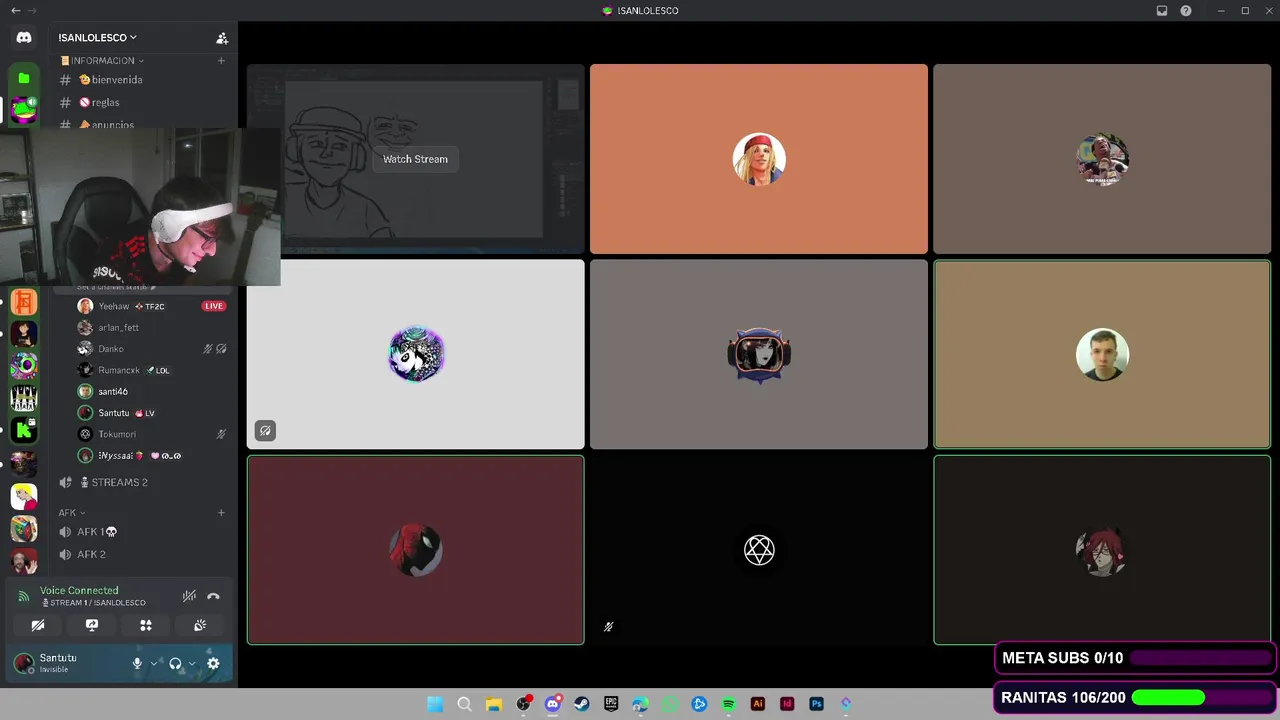Go back with the title bar arrow
This screenshot has width=1280, height=720.
tap(15, 11)
